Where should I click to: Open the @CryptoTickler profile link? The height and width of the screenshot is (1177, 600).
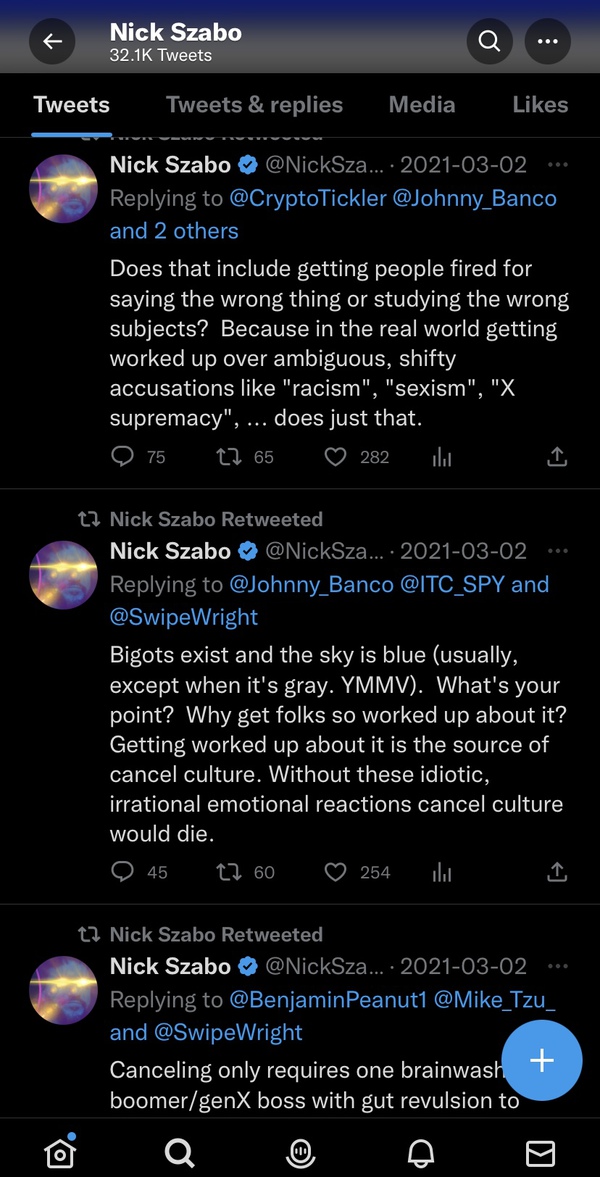[x=308, y=198]
